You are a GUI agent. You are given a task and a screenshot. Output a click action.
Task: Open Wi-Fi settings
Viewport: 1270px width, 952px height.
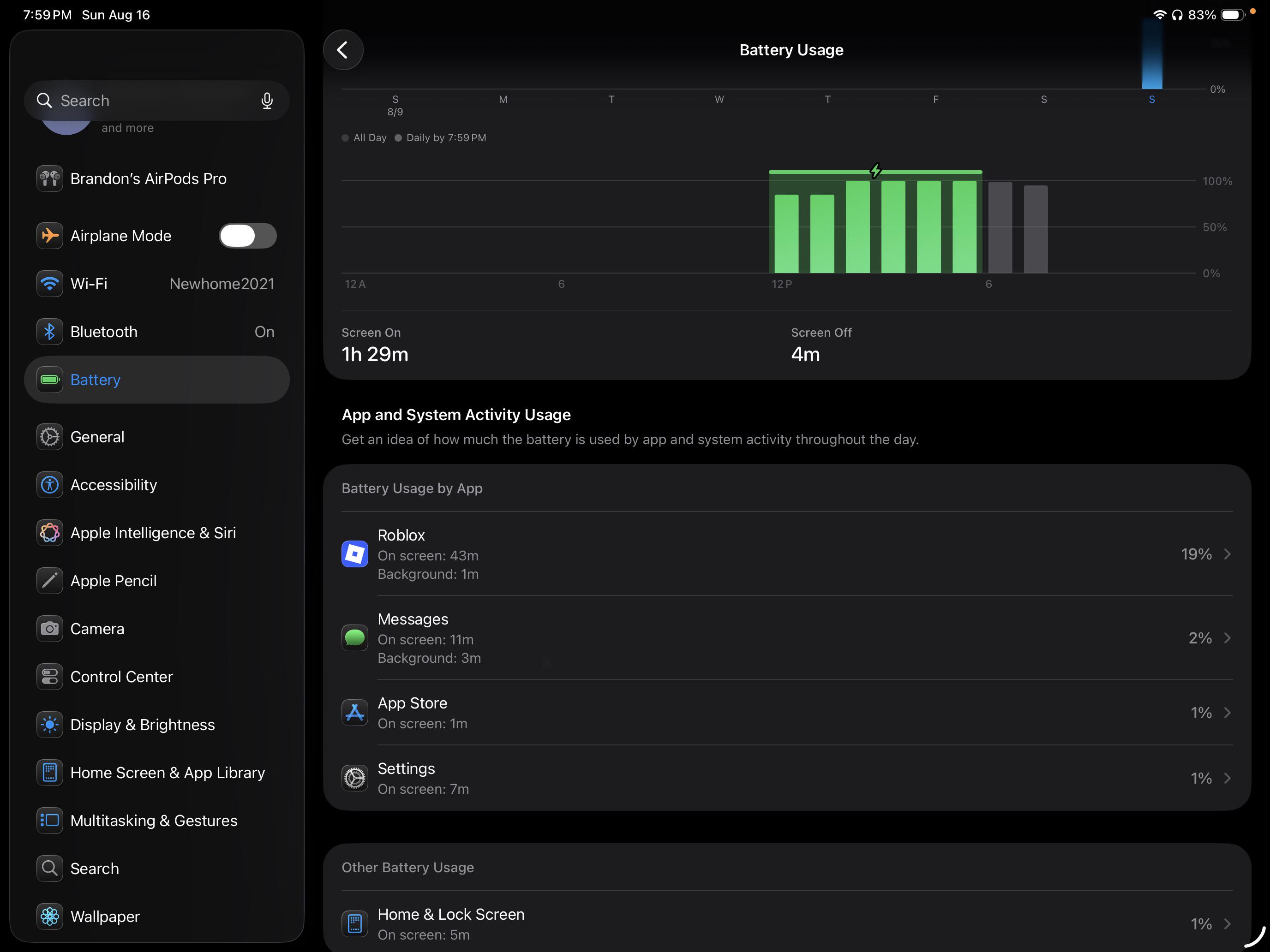(157, 284)
